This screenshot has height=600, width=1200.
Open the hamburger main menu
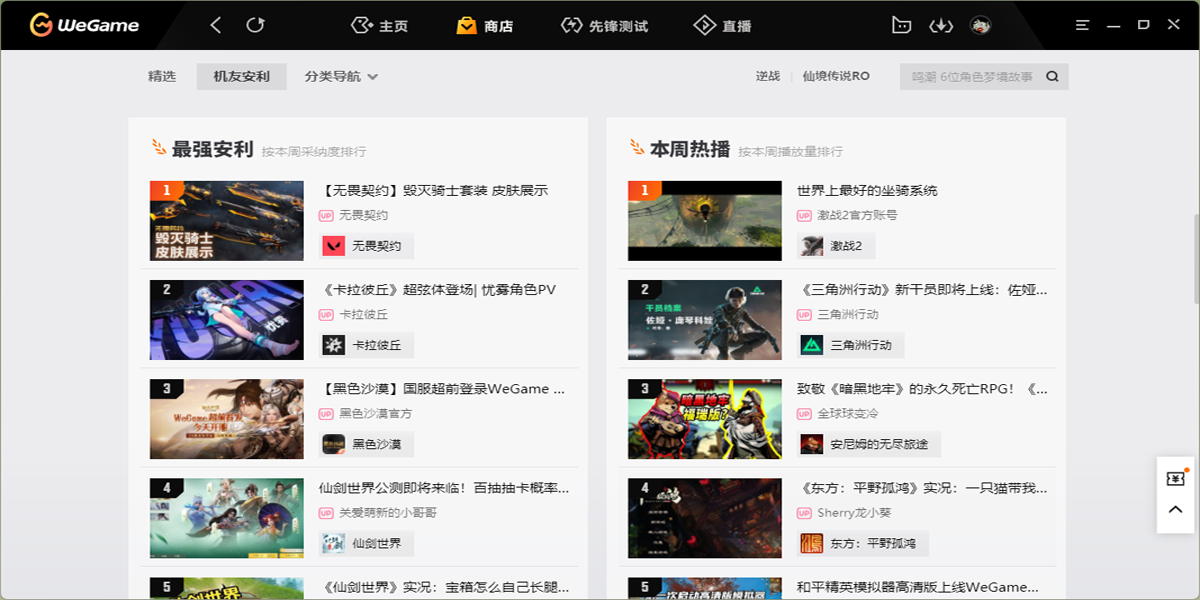point(1082,25)
